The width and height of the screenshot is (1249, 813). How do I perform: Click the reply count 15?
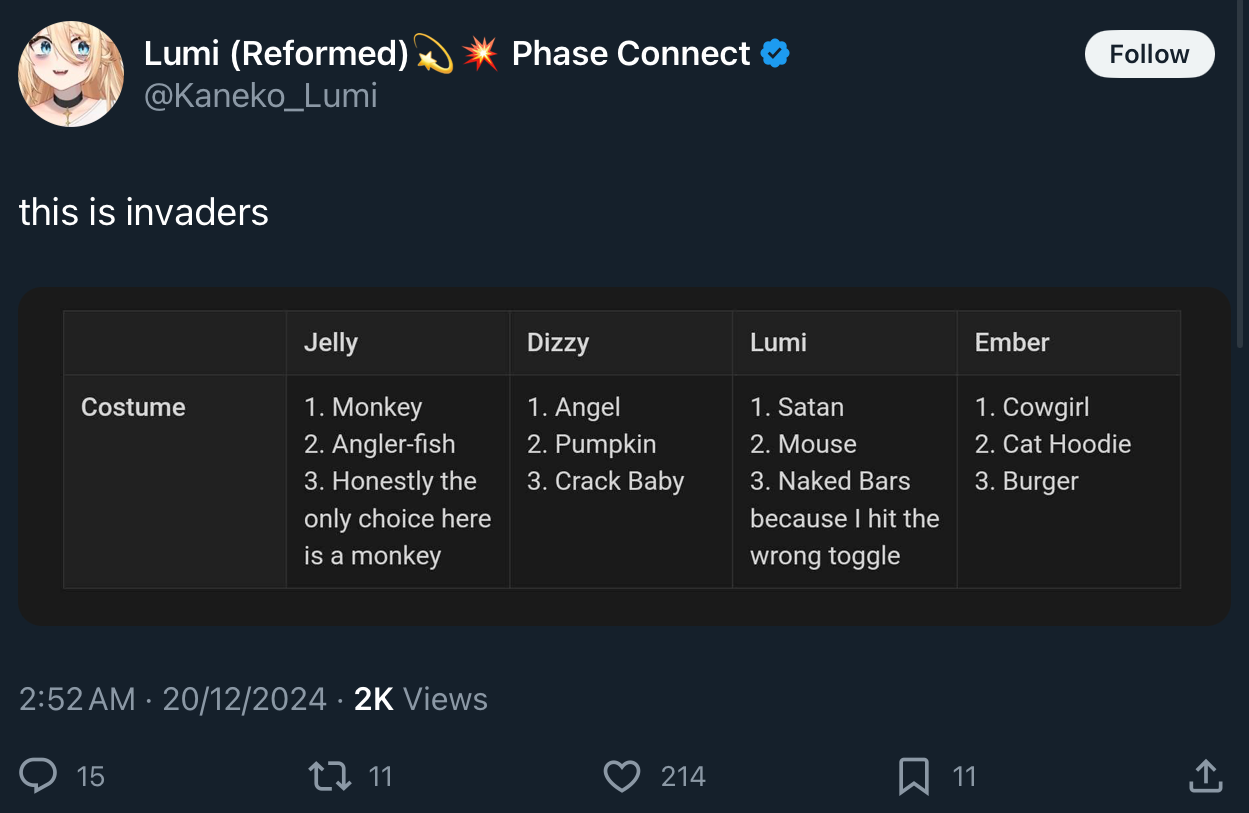click(90, 776)
